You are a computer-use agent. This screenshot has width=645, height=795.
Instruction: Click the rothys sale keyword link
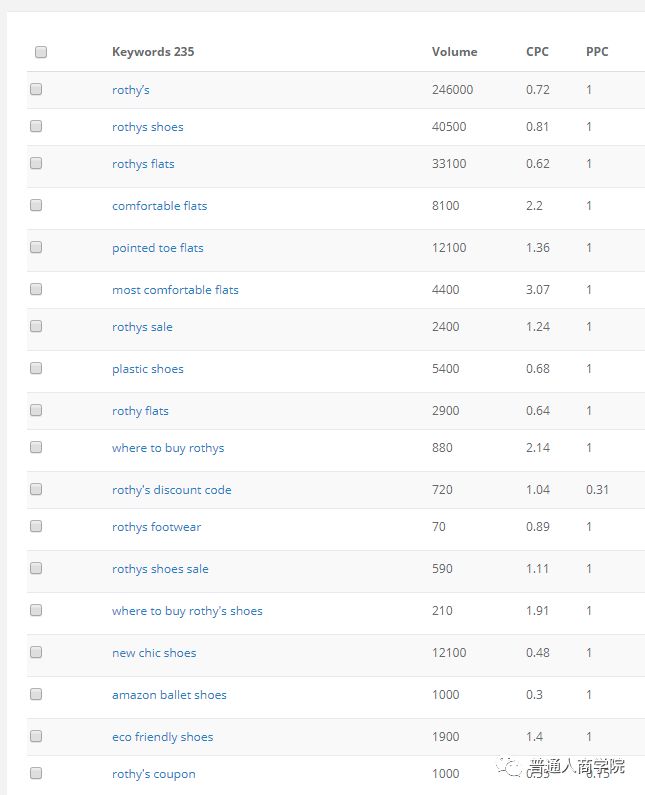coord(142,327)
